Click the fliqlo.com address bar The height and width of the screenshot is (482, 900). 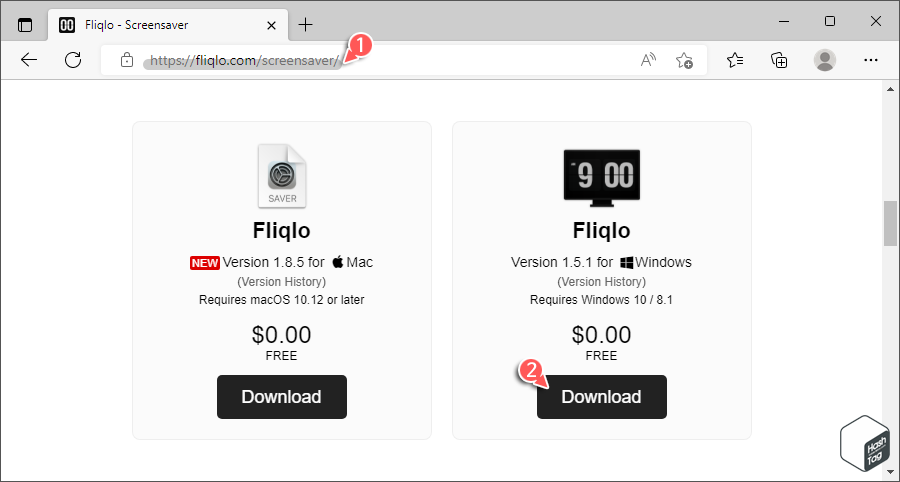point(404,60)
